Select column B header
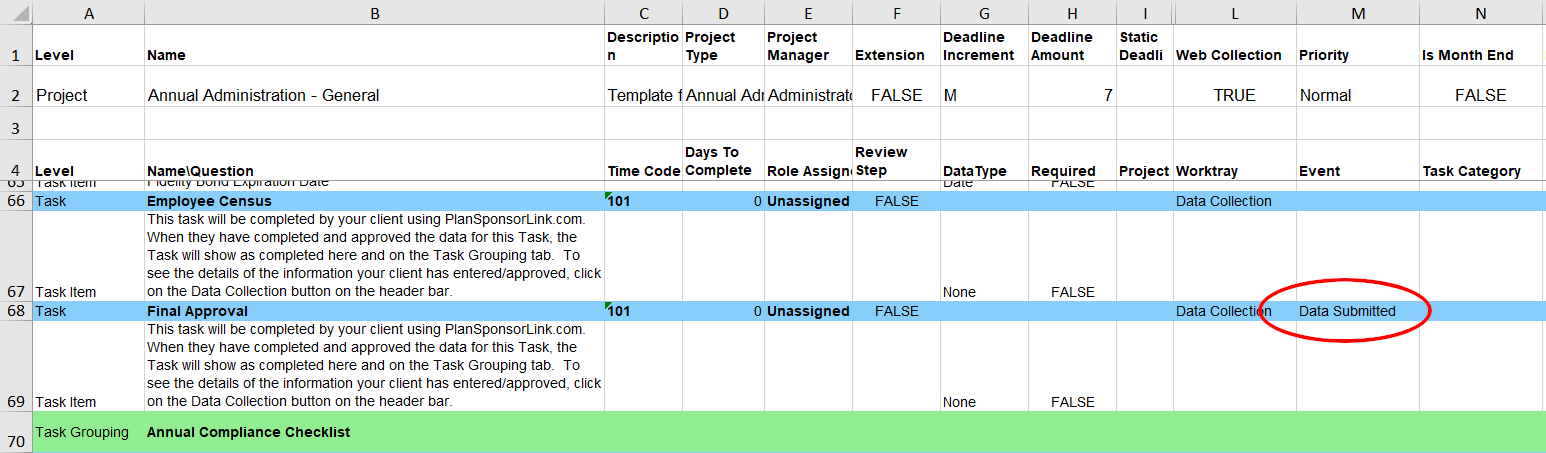1546x453 pixels. tap(374, 12)
